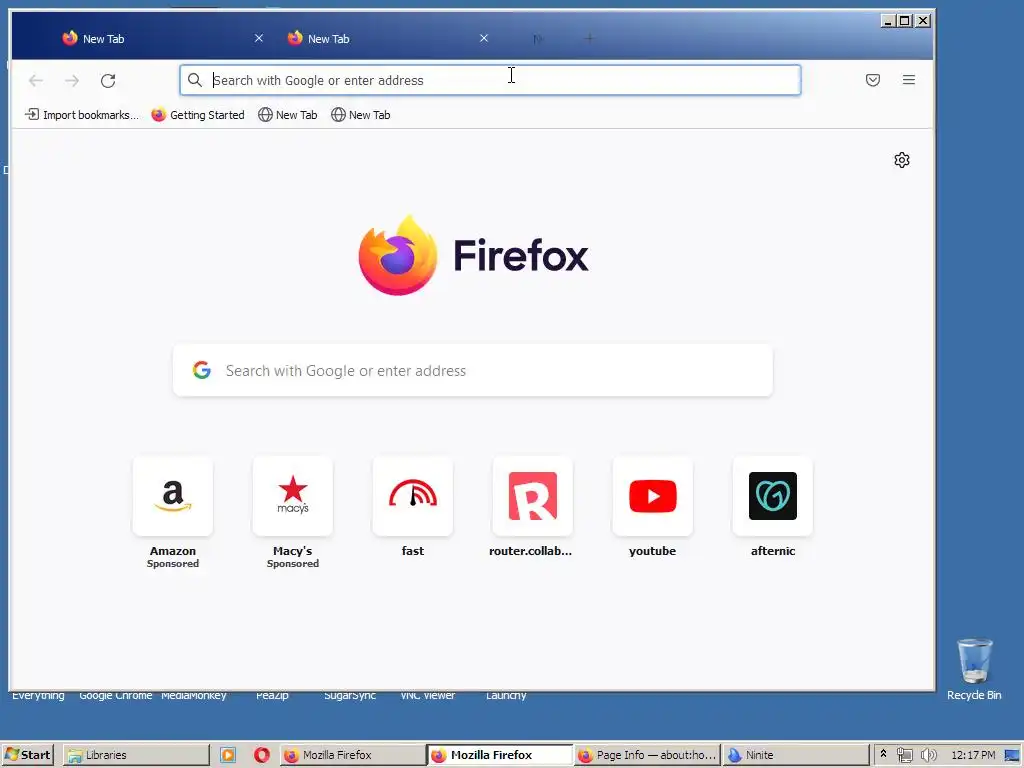Minimize the Firefox window
The width and height of the screenshot is (1024, 768).
[x=888, y=21]
